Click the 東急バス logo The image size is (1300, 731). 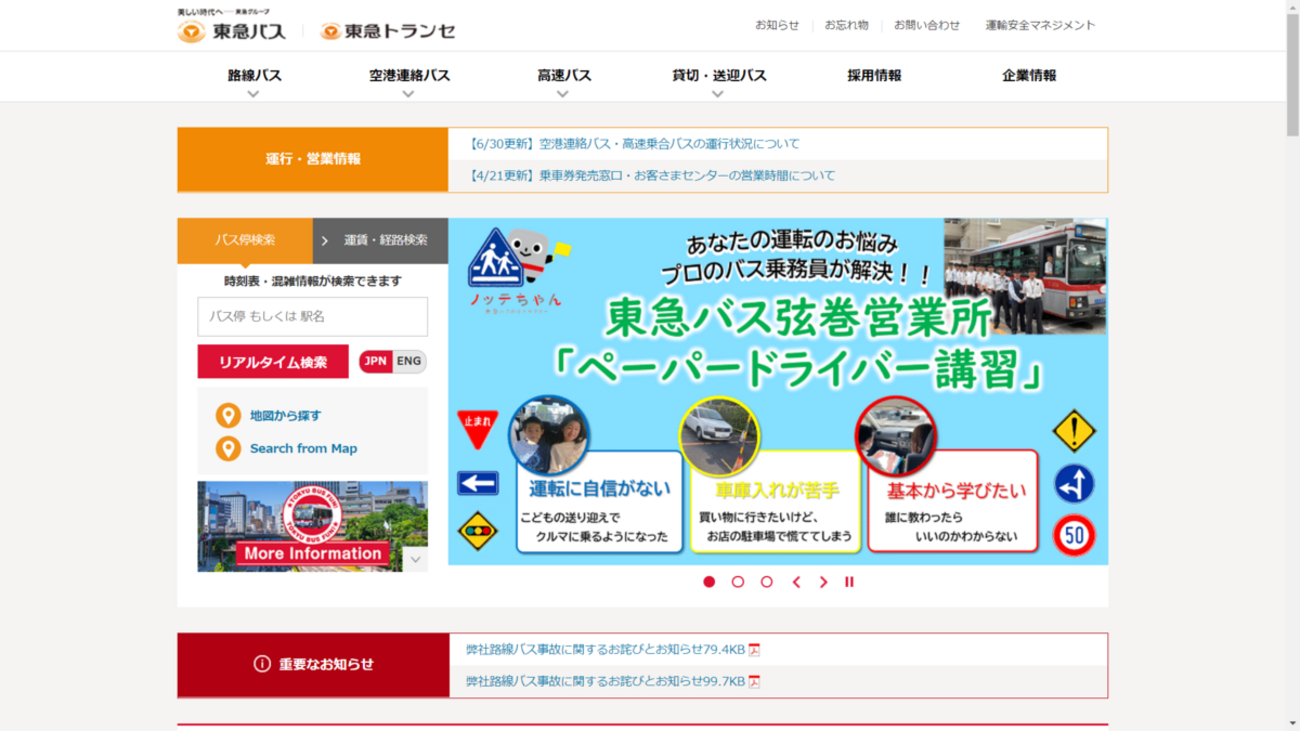pyautogui.click(x=231, y=31)
